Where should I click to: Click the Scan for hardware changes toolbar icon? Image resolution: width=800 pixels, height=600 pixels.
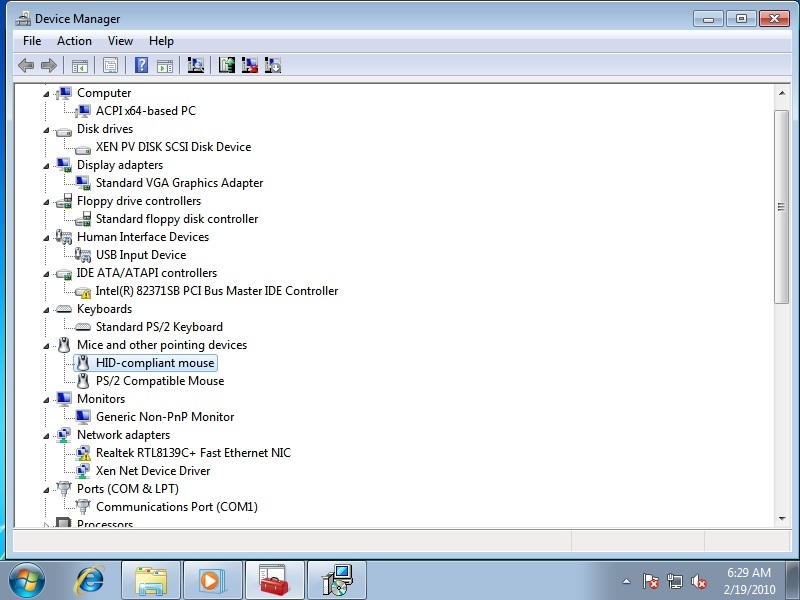[196, 66]
